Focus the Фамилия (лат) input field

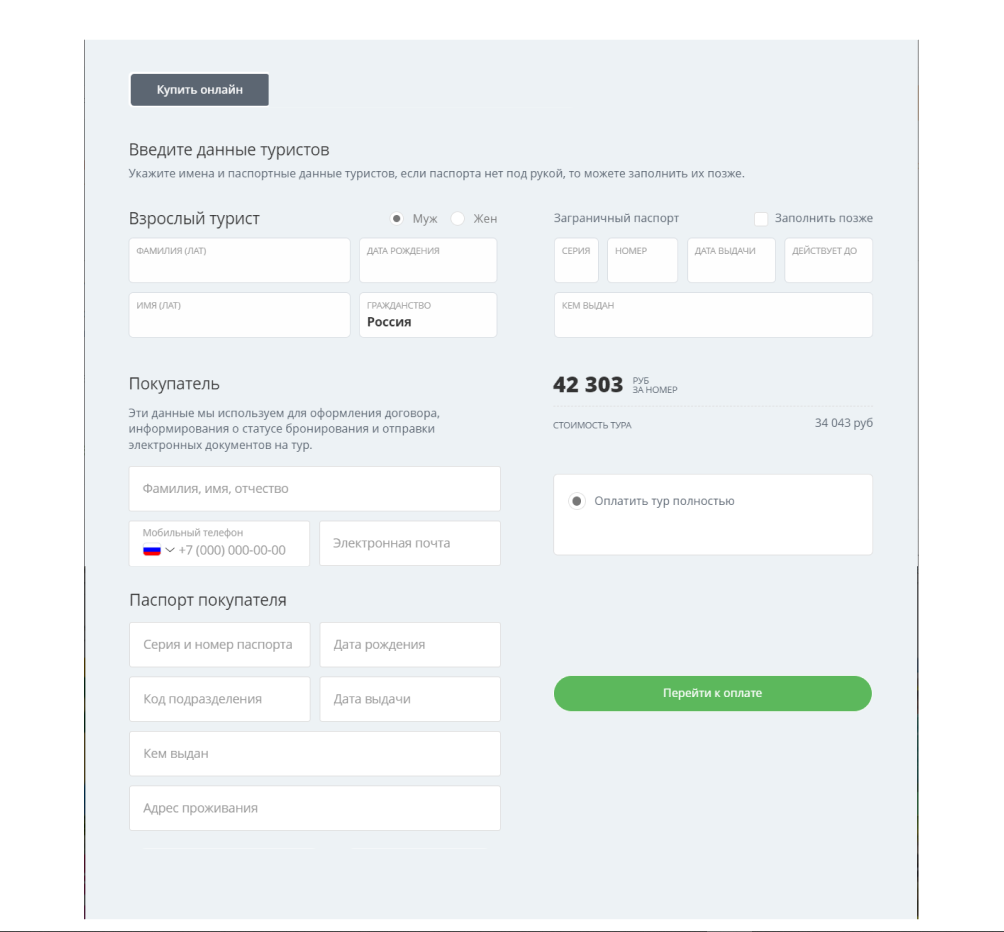(239, 260)
